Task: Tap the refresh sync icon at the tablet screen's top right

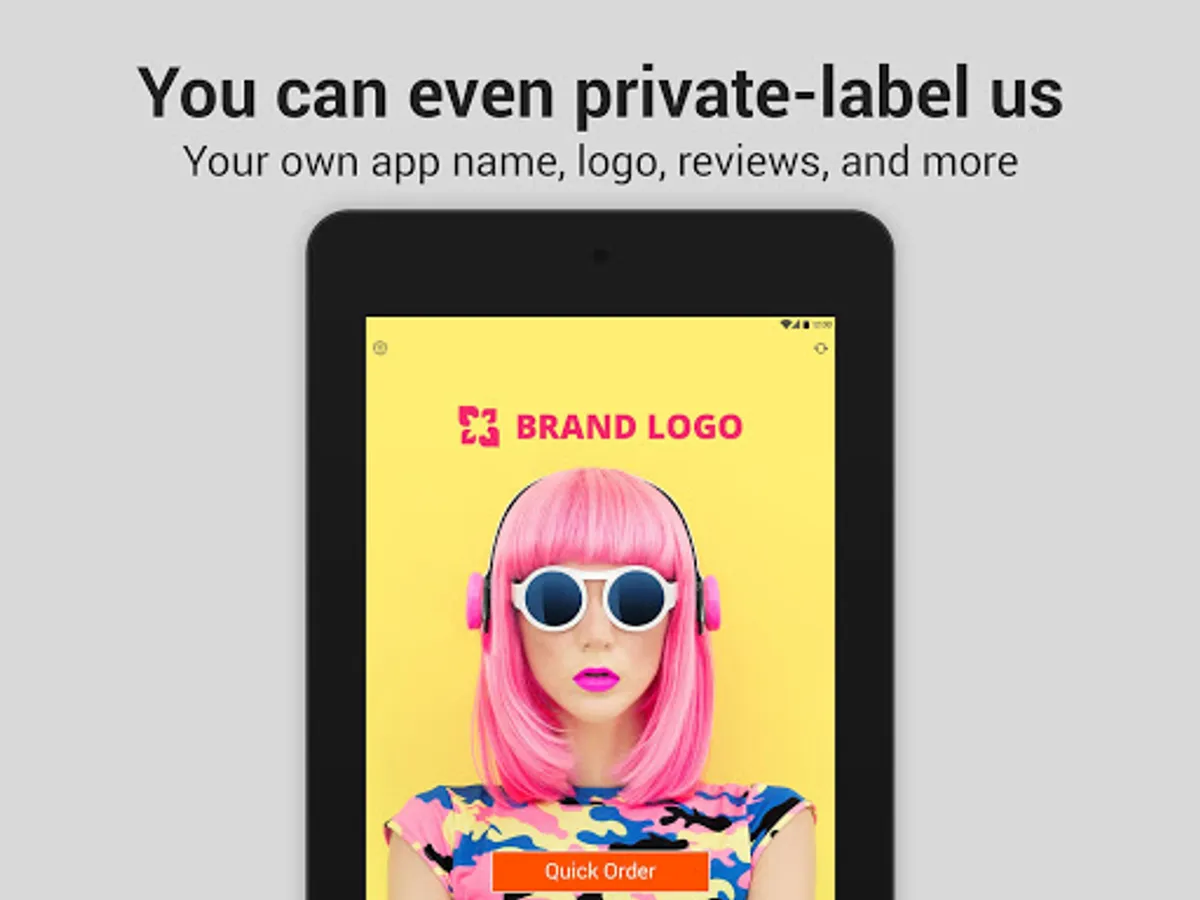Action: pos(821,348)
